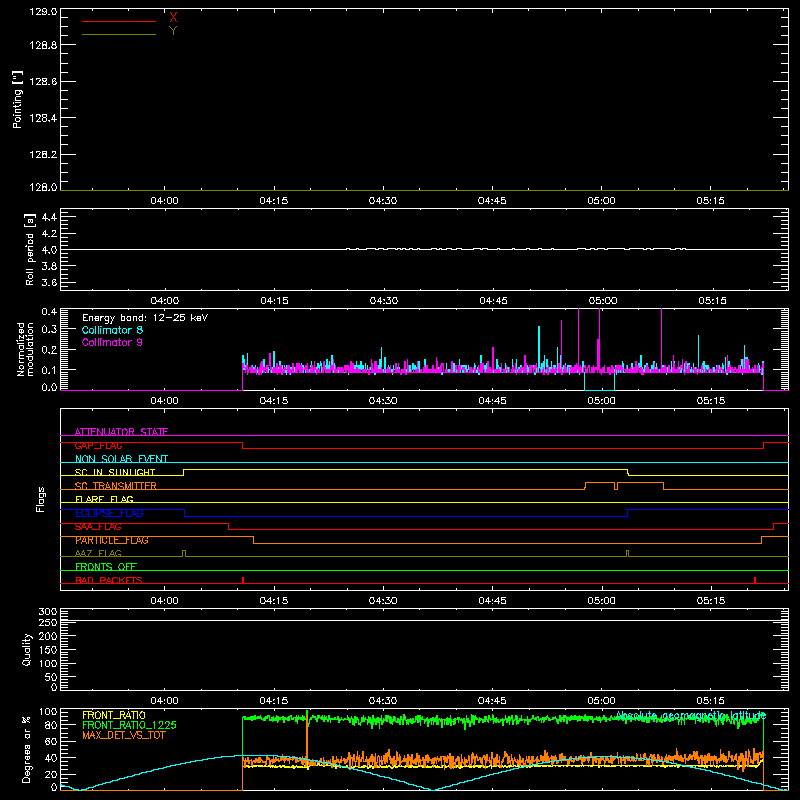
Task: Click the 20 tick on Degrees axis
Action: pos(51,774)
